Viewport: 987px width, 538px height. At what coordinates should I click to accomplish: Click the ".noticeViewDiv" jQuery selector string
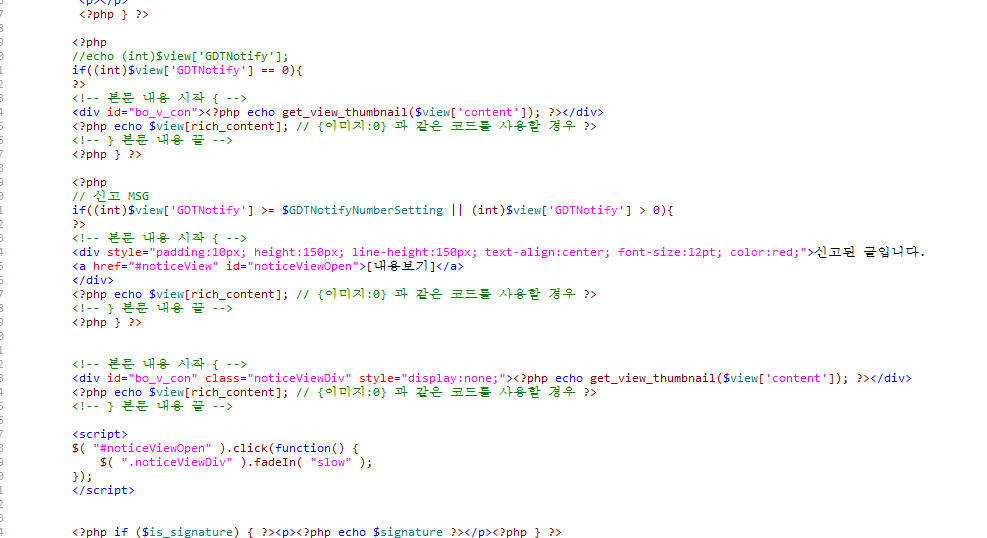pyautogui.click(x=177, y=462)
